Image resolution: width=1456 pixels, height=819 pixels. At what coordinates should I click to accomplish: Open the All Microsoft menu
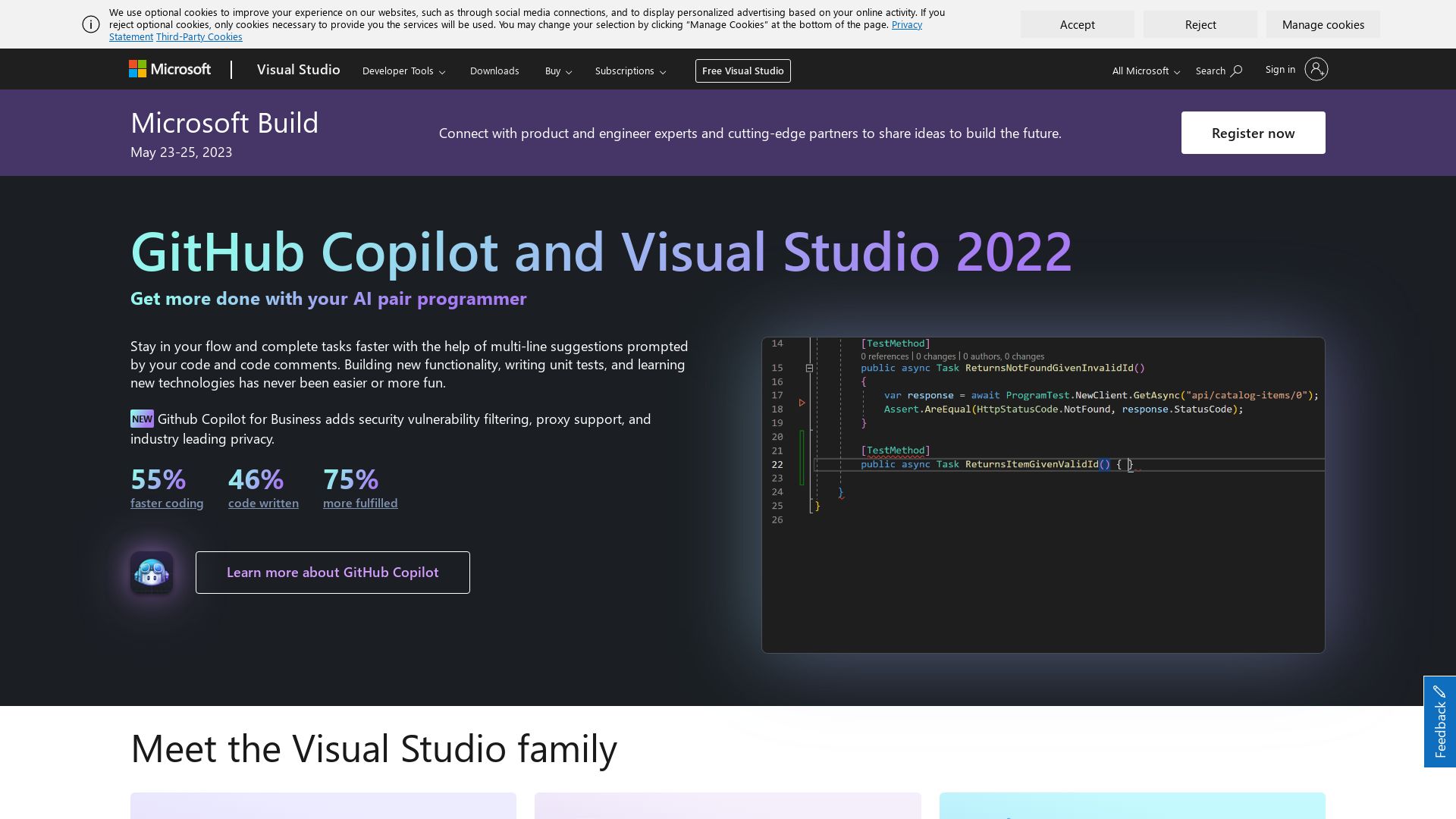tap(1145, 71)
